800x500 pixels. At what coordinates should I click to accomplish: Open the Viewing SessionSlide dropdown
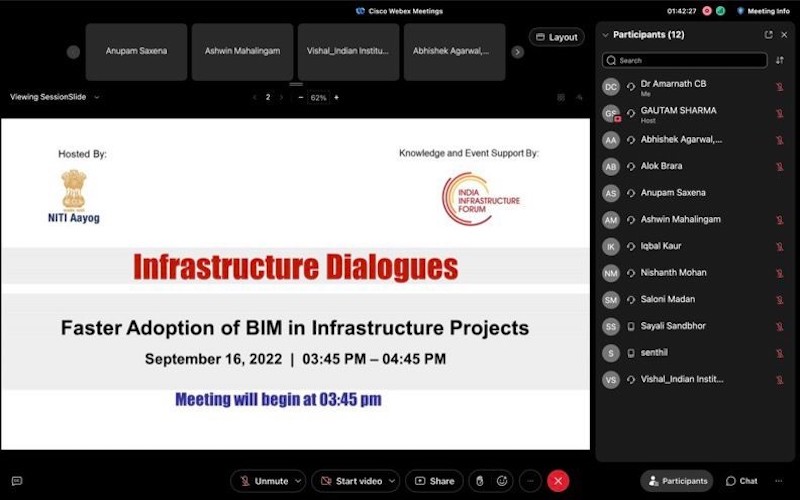coord(54,97)
